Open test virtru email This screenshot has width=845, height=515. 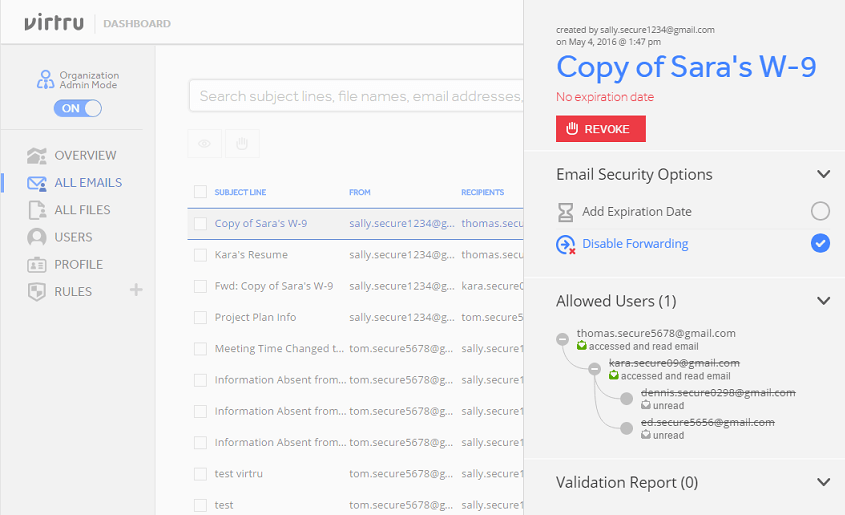(x=239, y=474)
